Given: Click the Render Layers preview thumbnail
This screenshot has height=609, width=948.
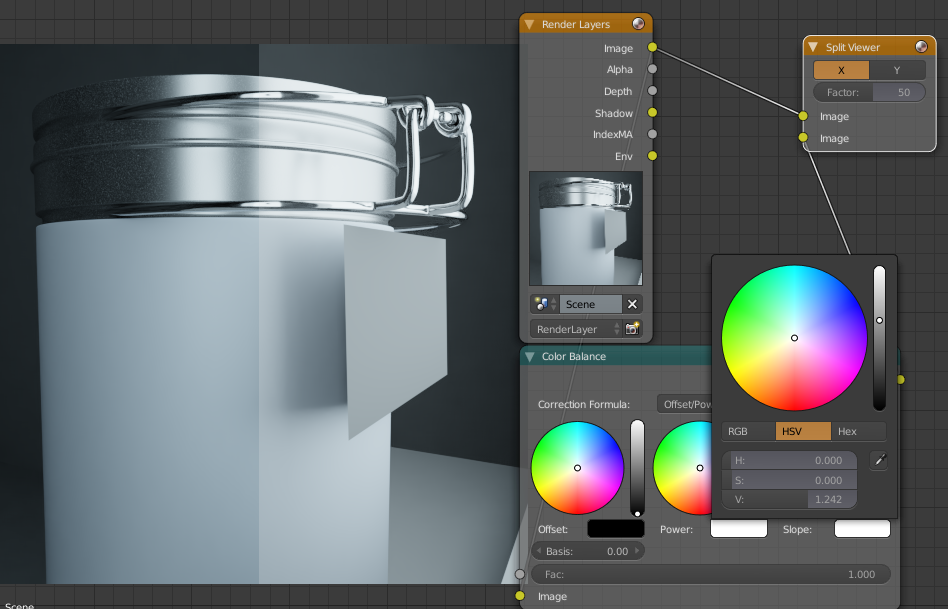Looking at the screenshot, I should click(586, 228).
